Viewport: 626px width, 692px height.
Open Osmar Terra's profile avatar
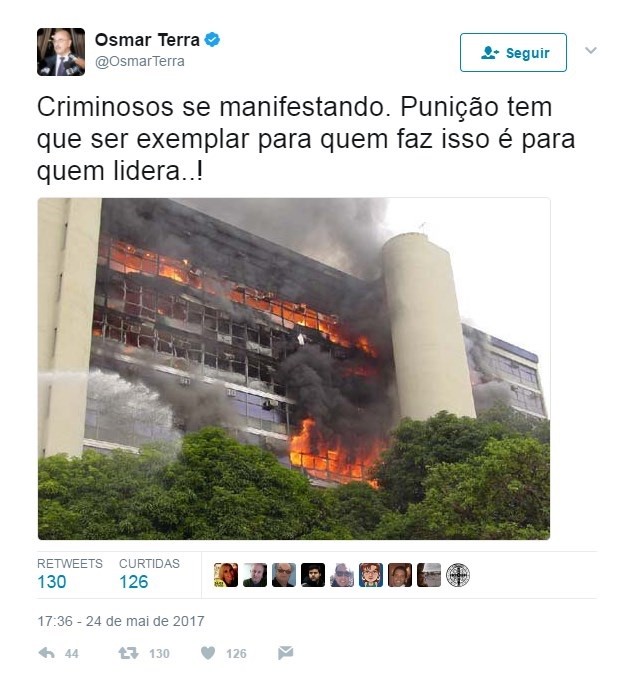click(61, 52)
